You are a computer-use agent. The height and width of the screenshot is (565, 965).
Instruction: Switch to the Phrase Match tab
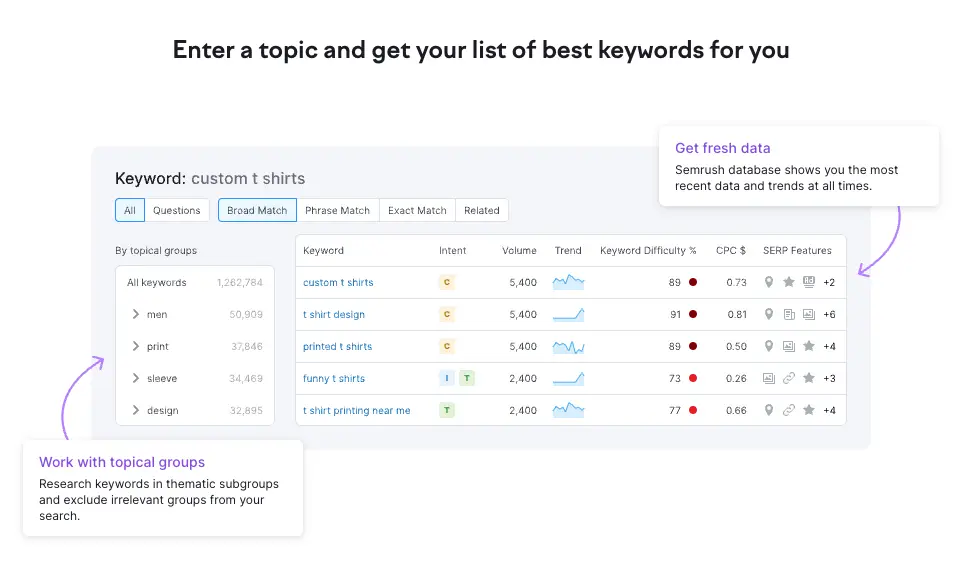(x=337, y=210)
